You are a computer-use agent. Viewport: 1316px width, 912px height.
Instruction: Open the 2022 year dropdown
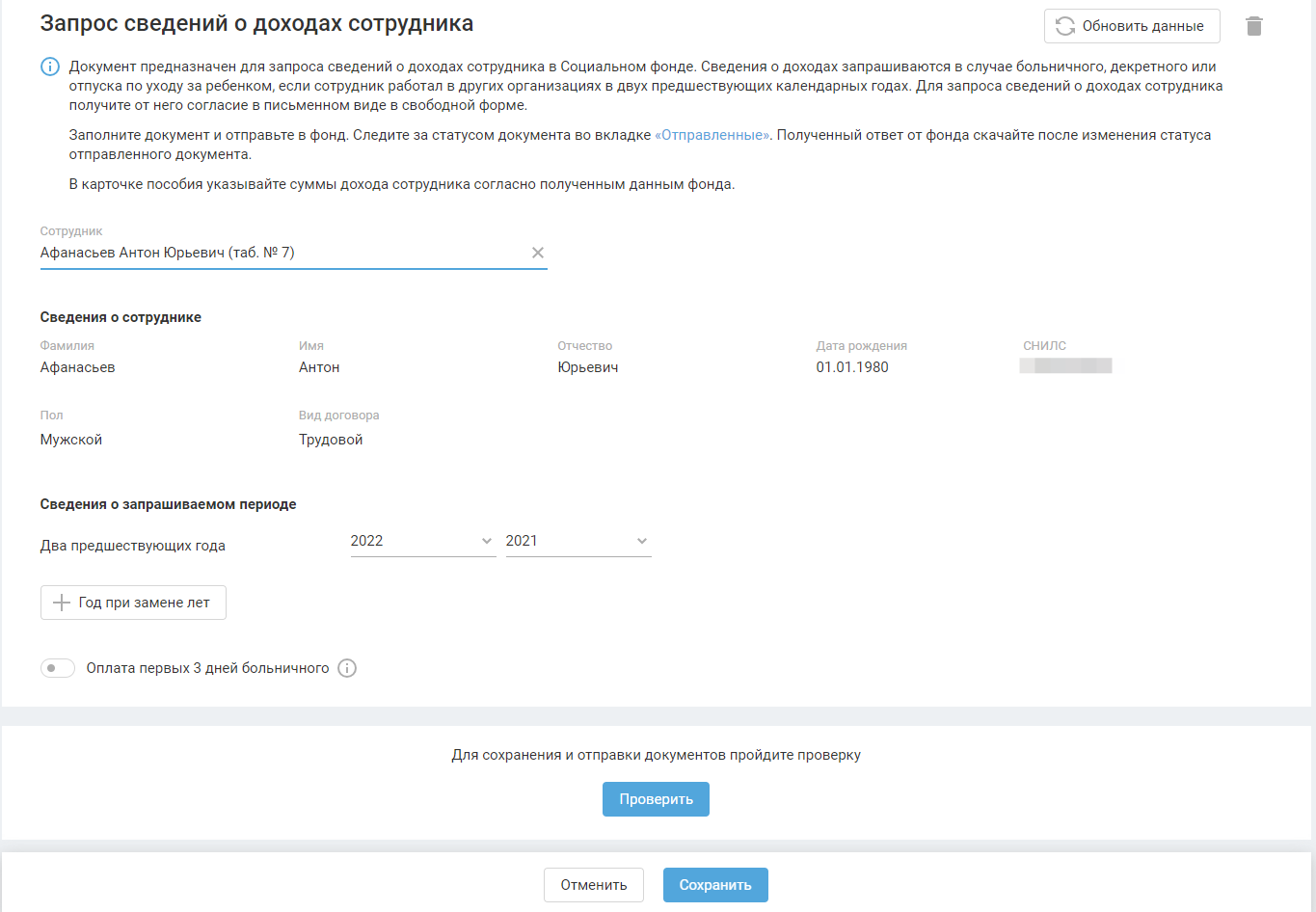point(422,541)
